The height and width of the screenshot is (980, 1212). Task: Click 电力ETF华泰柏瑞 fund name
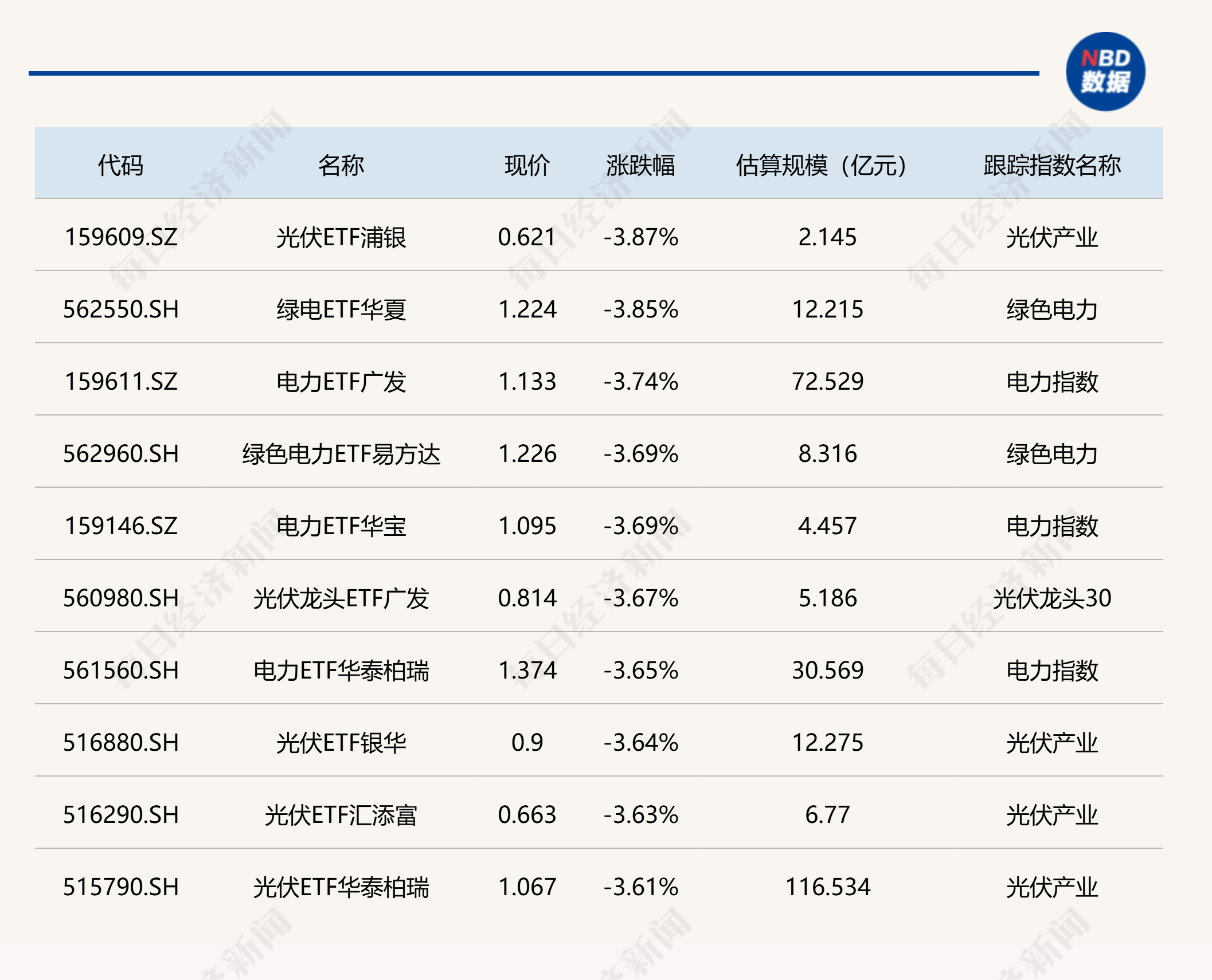pos(341,671)
